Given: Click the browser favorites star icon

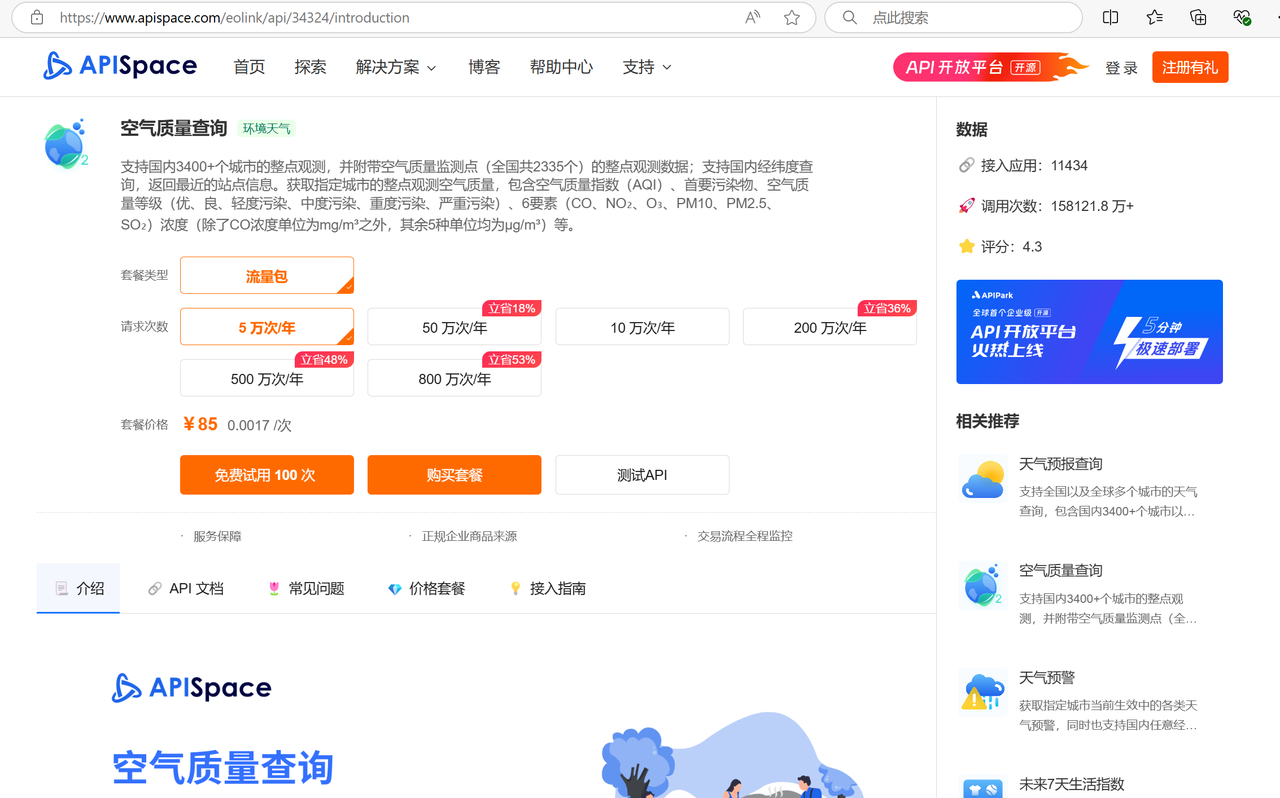Looking at the screenshot, I should pos(790,17).
